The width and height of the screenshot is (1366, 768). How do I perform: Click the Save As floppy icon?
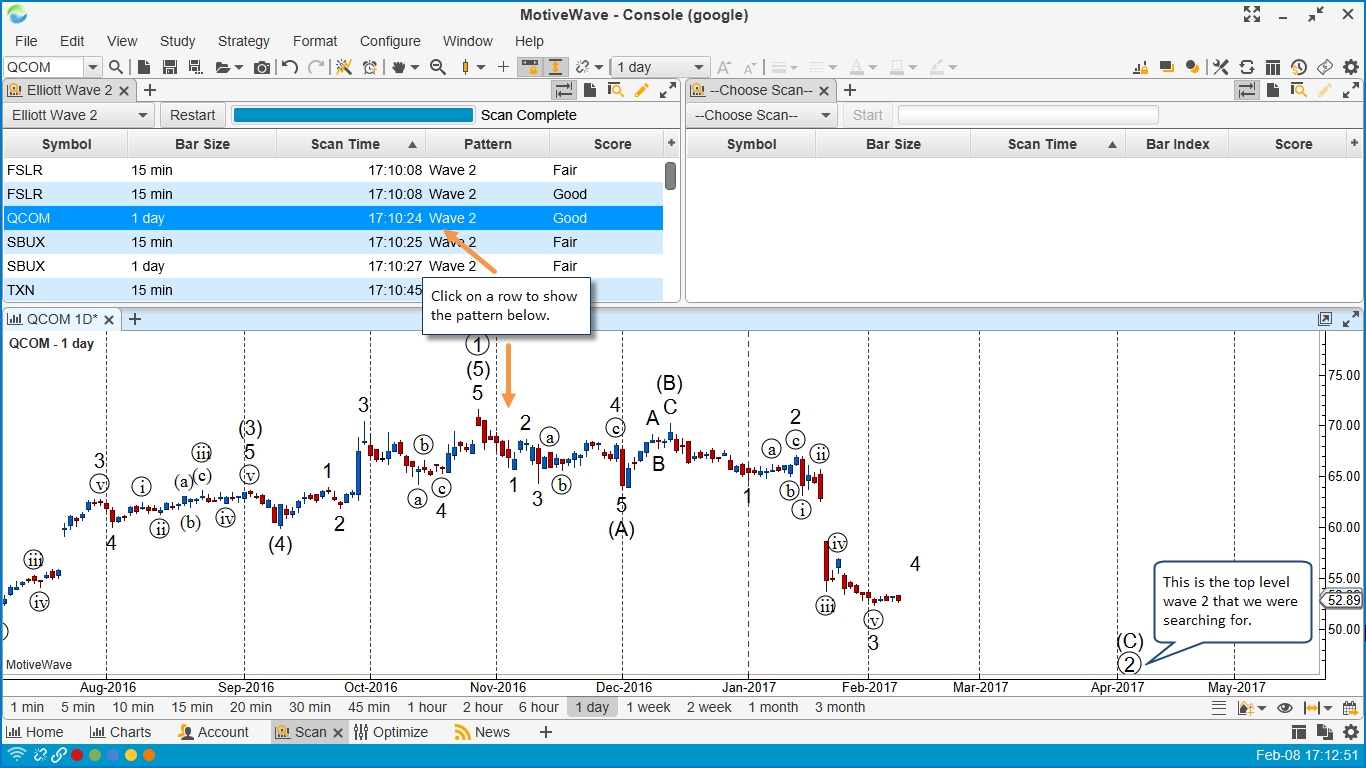coord(195,67)
